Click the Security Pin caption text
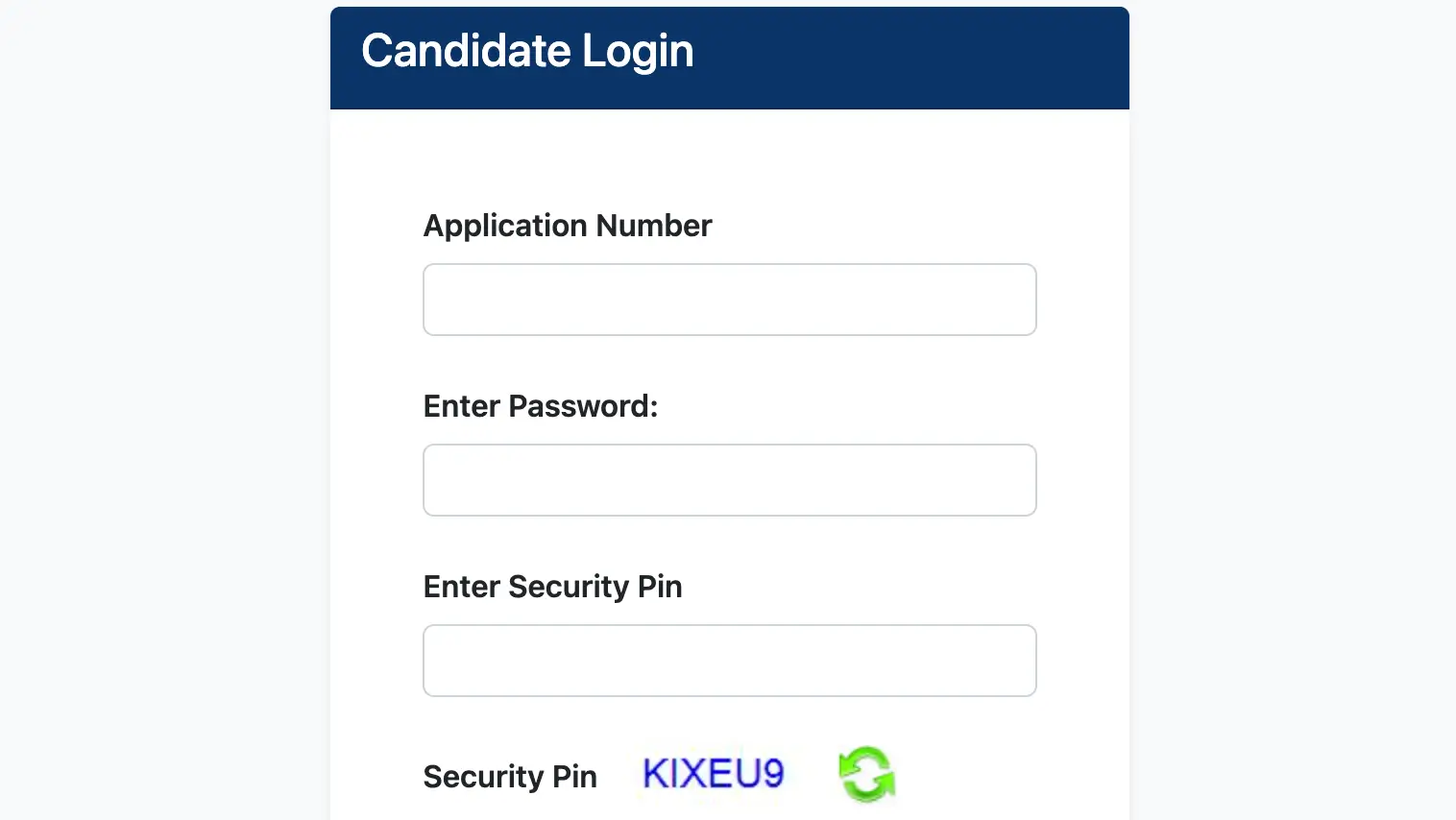 tap(510, 776)
